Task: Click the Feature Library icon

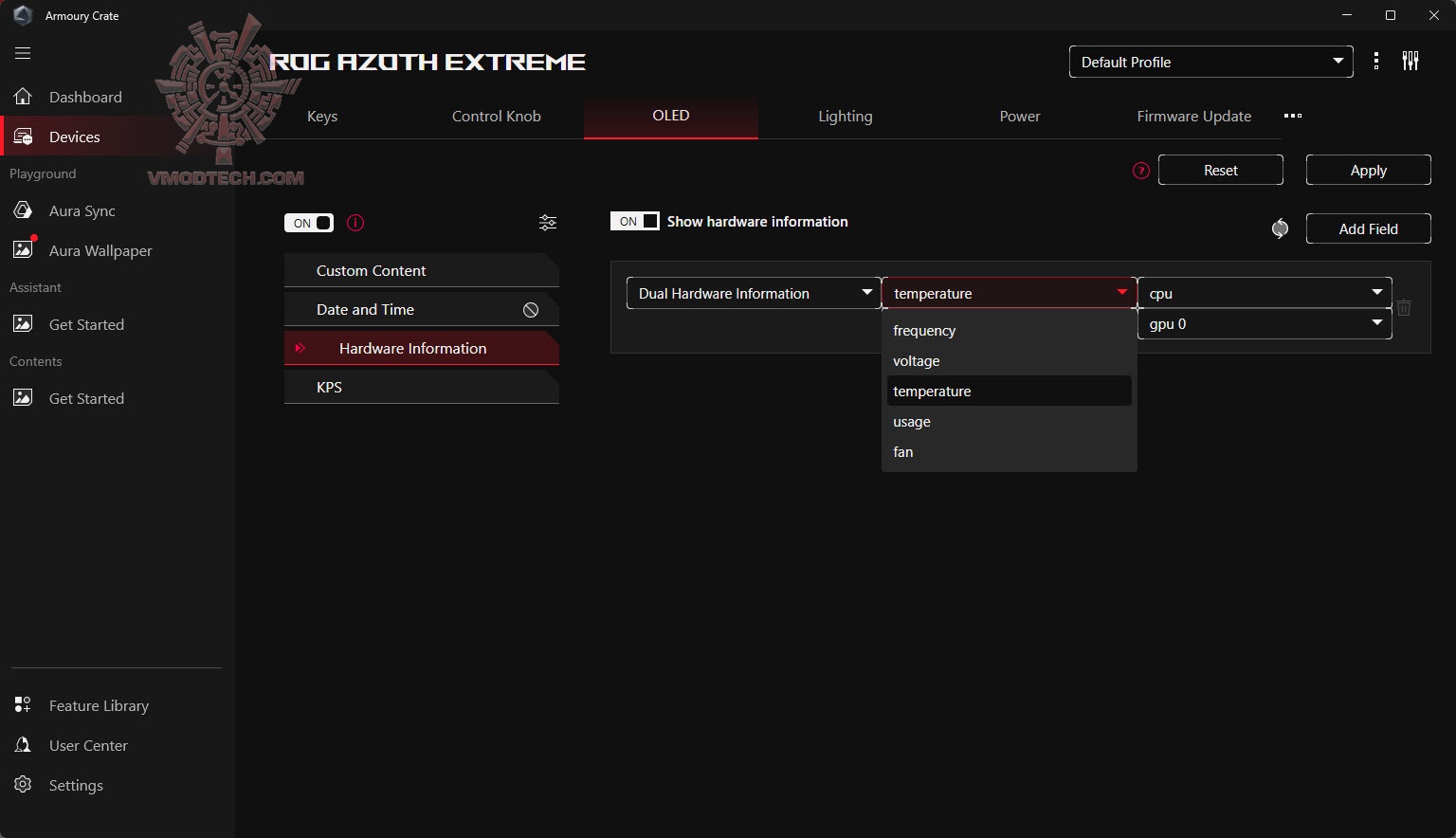Action: [x=23, y=705]
